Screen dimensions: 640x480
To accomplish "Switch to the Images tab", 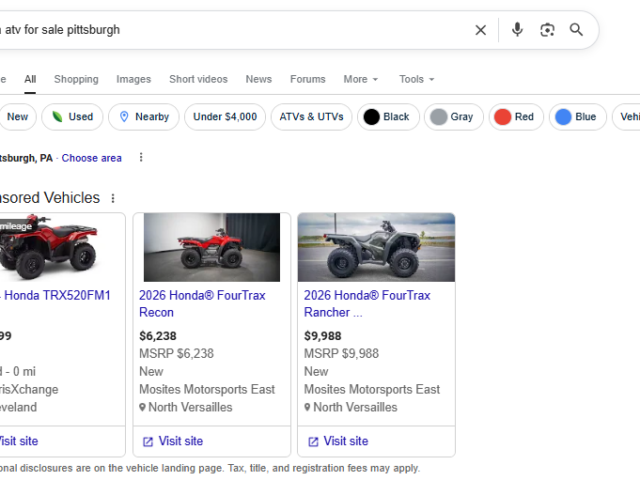I will 133,79.
